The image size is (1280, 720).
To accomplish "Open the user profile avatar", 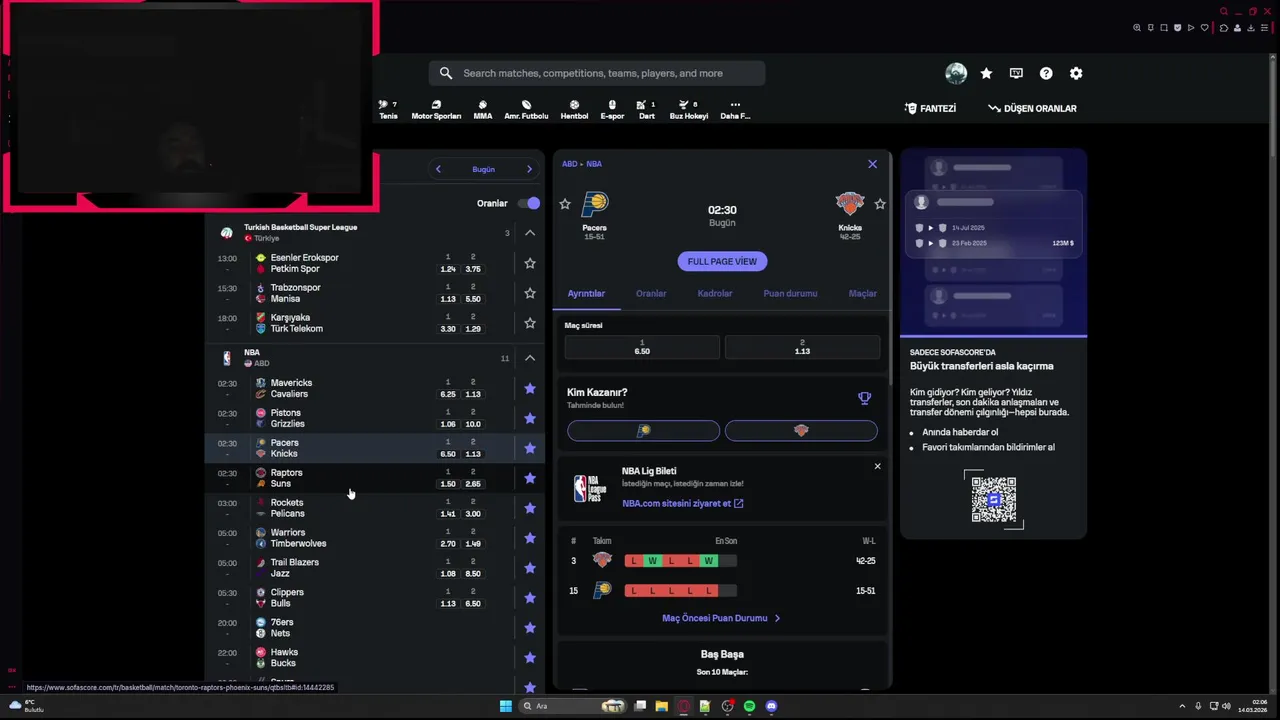I will point(956,73).
